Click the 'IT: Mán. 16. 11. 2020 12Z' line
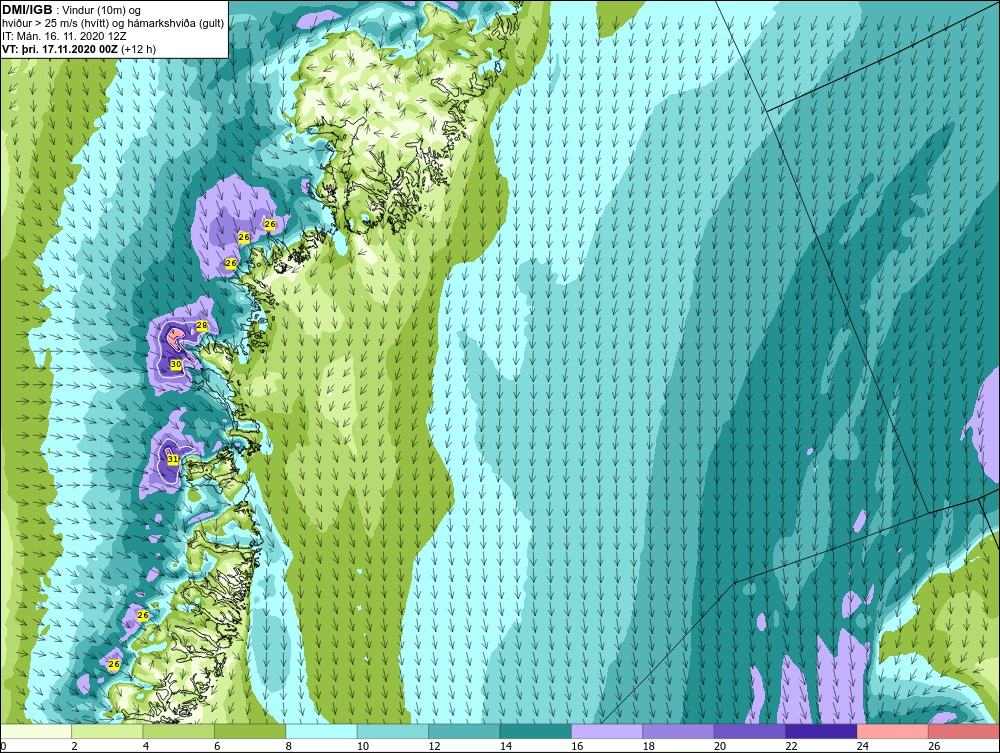 click(x=64, y=36)
